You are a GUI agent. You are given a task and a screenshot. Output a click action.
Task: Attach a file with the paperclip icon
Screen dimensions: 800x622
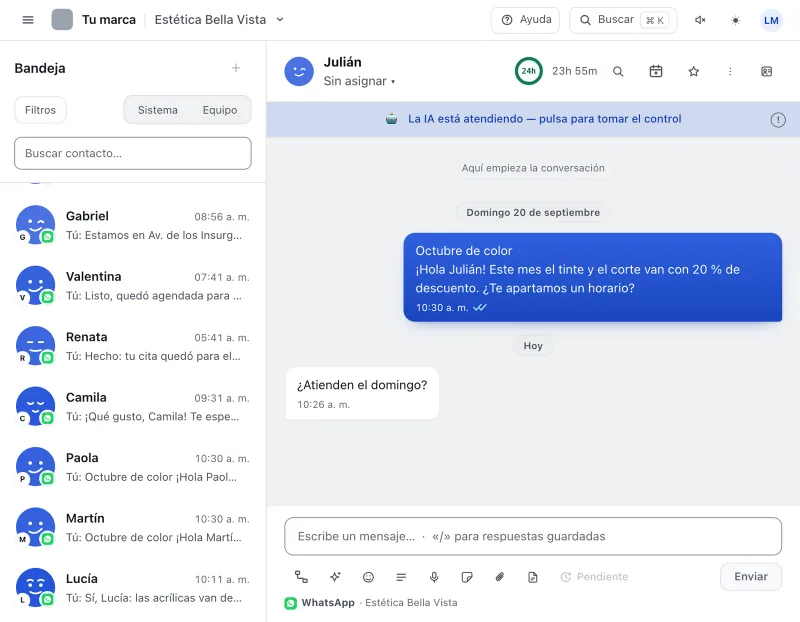coord(500,577)
